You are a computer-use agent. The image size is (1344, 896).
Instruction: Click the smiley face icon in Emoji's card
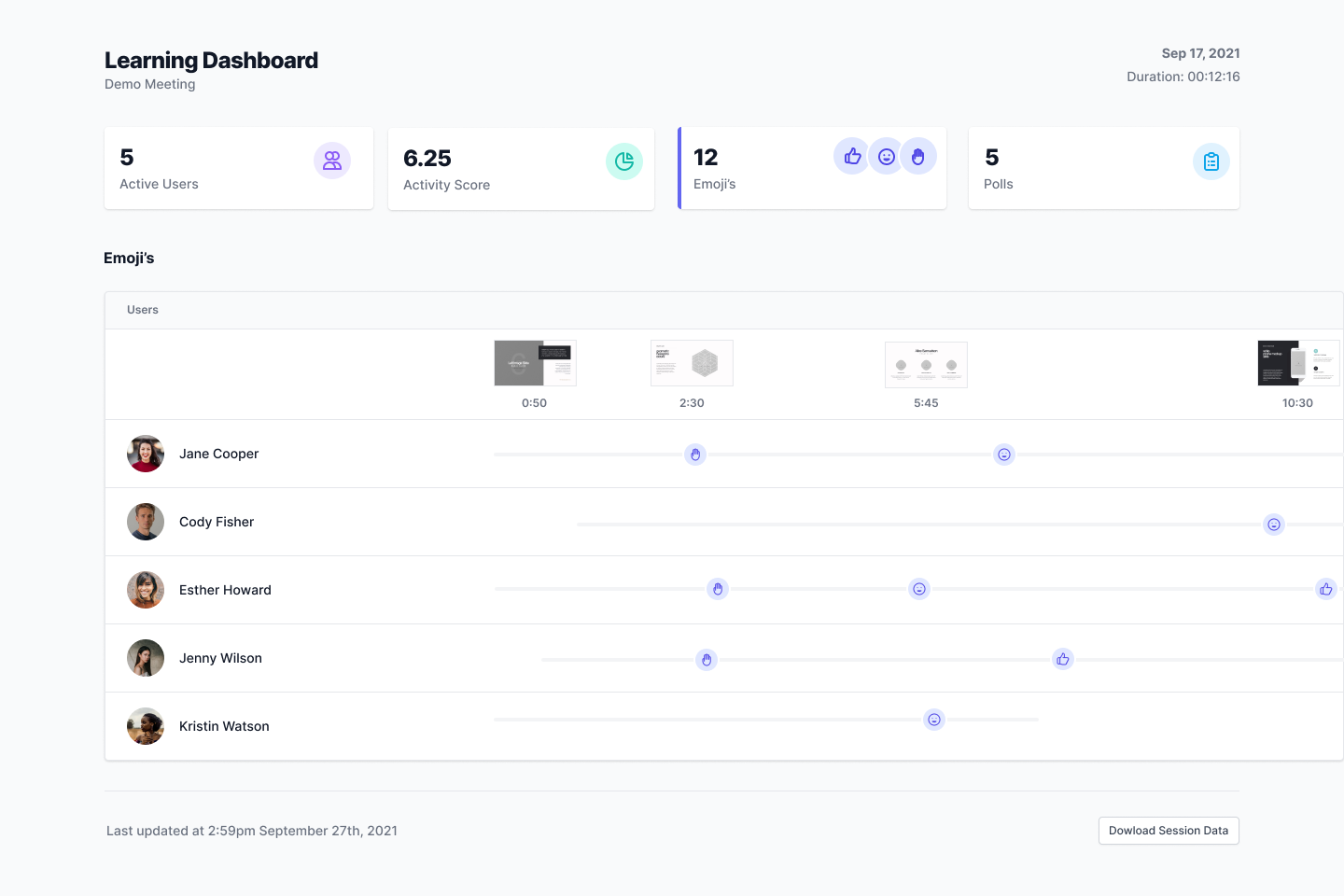tap(887, 156)
